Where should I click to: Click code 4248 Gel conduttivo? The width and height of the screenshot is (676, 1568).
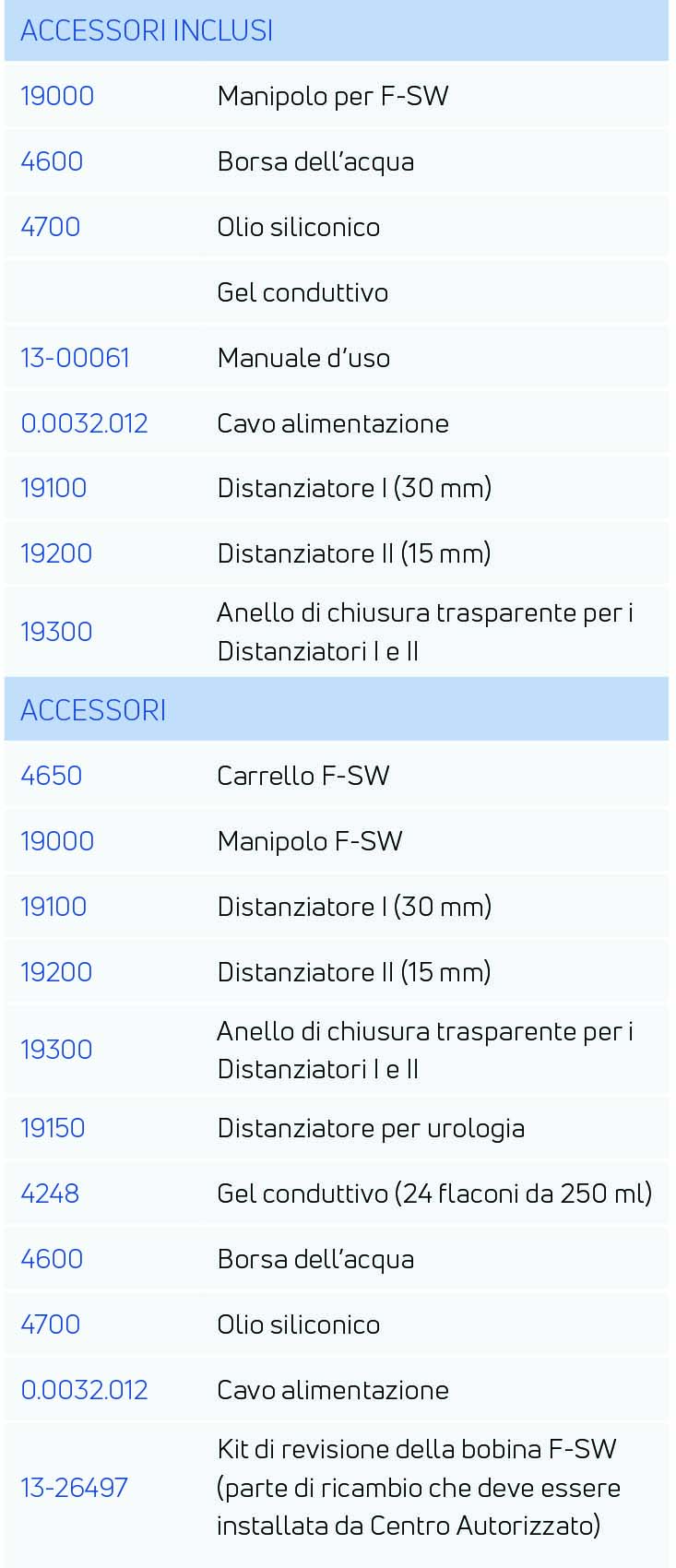pyautogui.click(x=50, y=1193)
